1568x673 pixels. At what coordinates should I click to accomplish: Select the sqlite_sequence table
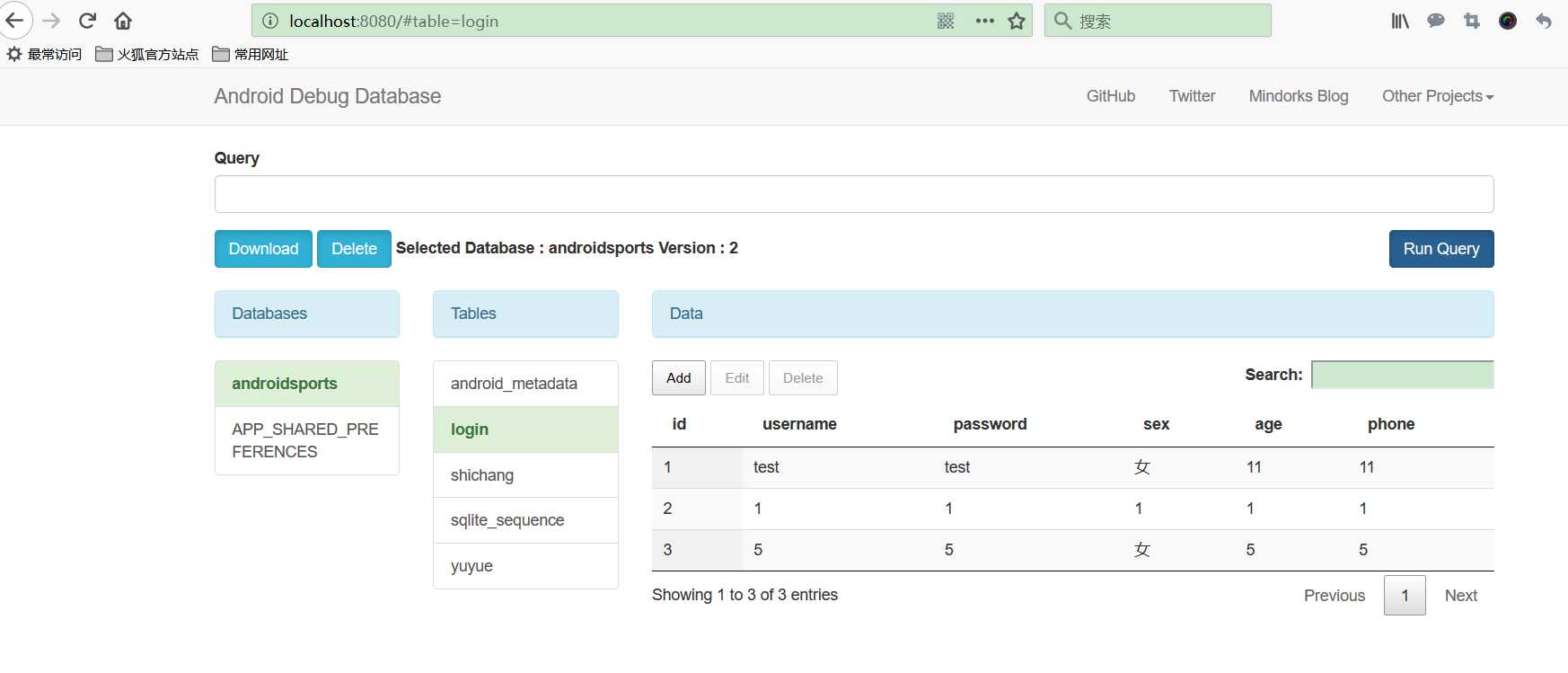point(525,520)
